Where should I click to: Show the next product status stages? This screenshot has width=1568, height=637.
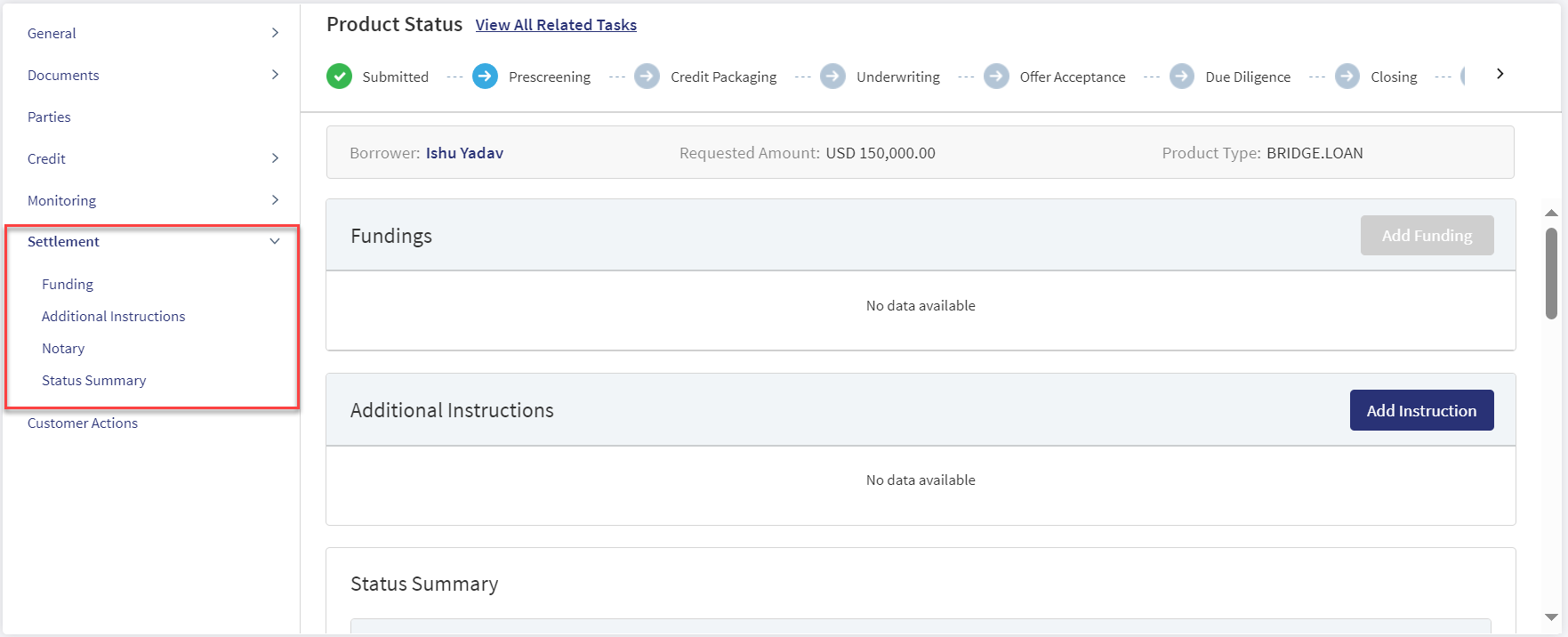coord(1500,74)
